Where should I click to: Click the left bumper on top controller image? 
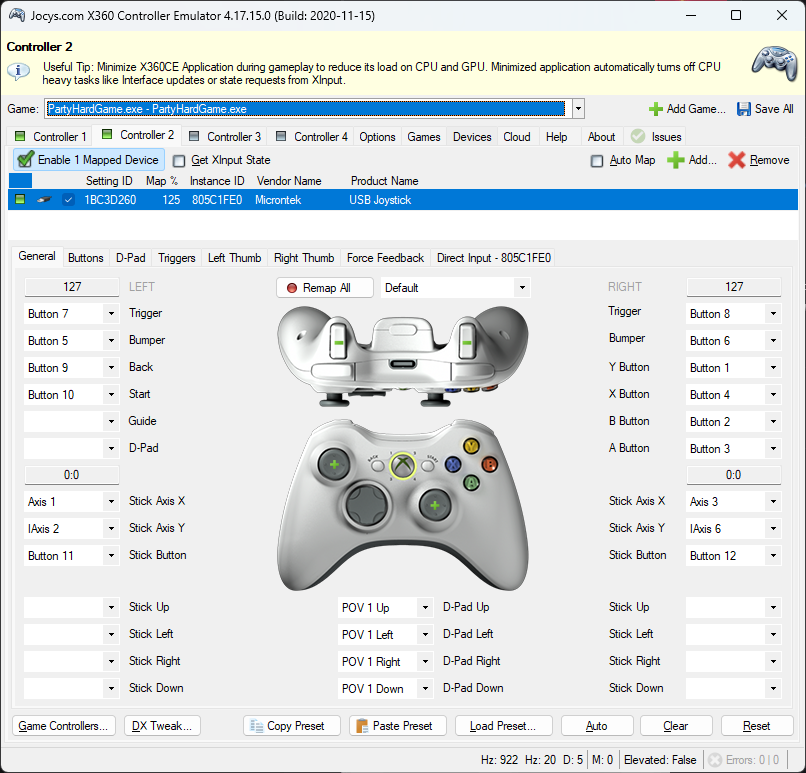click(332, 370)
